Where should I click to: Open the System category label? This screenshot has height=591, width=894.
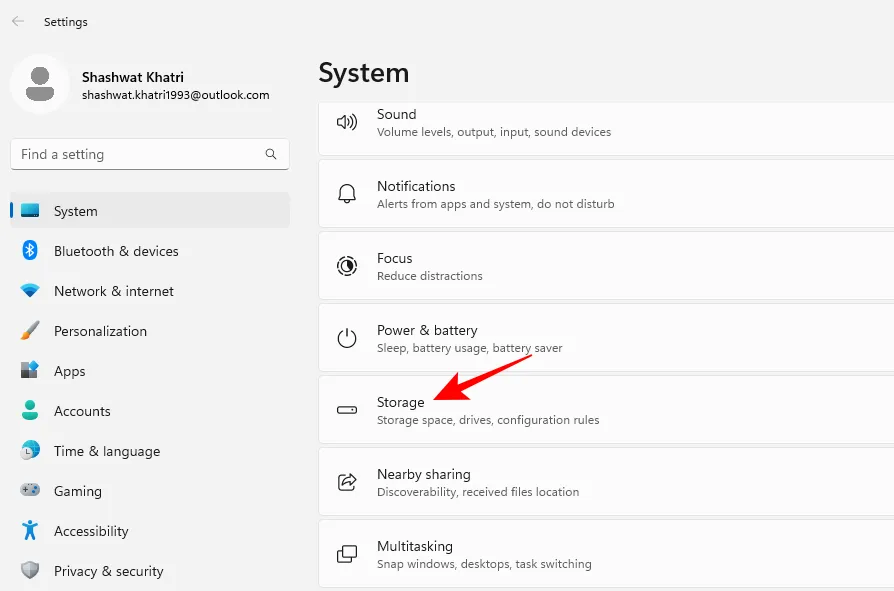pyautogui.click(x=75, y=211)
